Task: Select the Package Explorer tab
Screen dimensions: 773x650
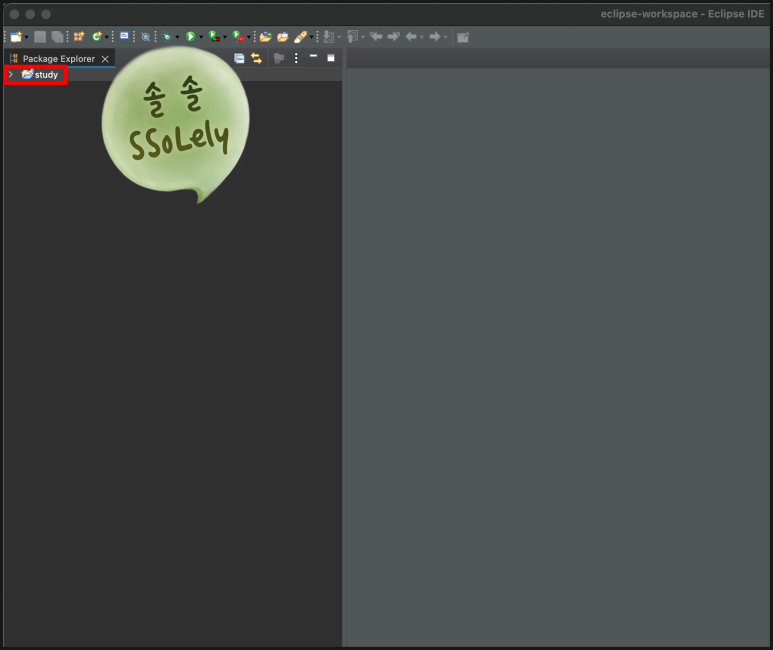Action: (59, 59)
